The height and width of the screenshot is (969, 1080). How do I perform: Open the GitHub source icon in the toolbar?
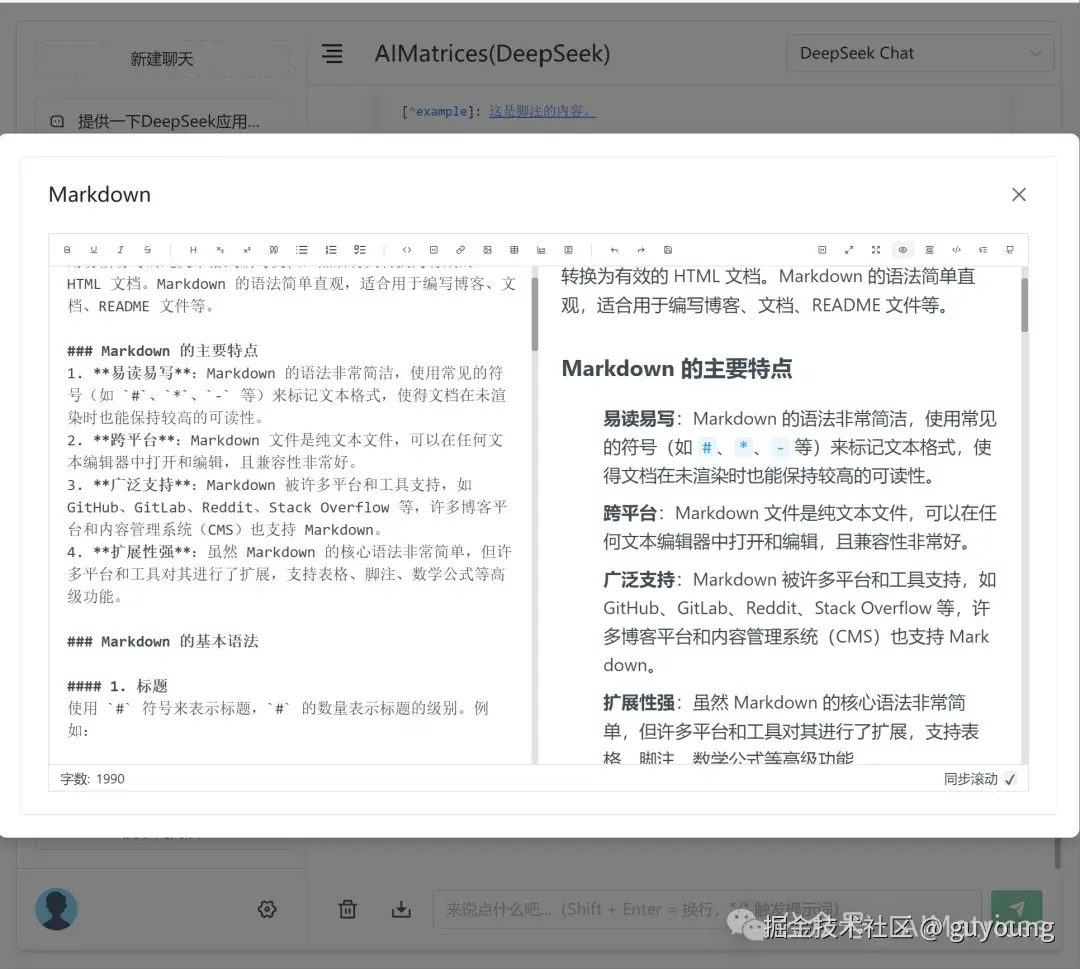(1010, 250)
